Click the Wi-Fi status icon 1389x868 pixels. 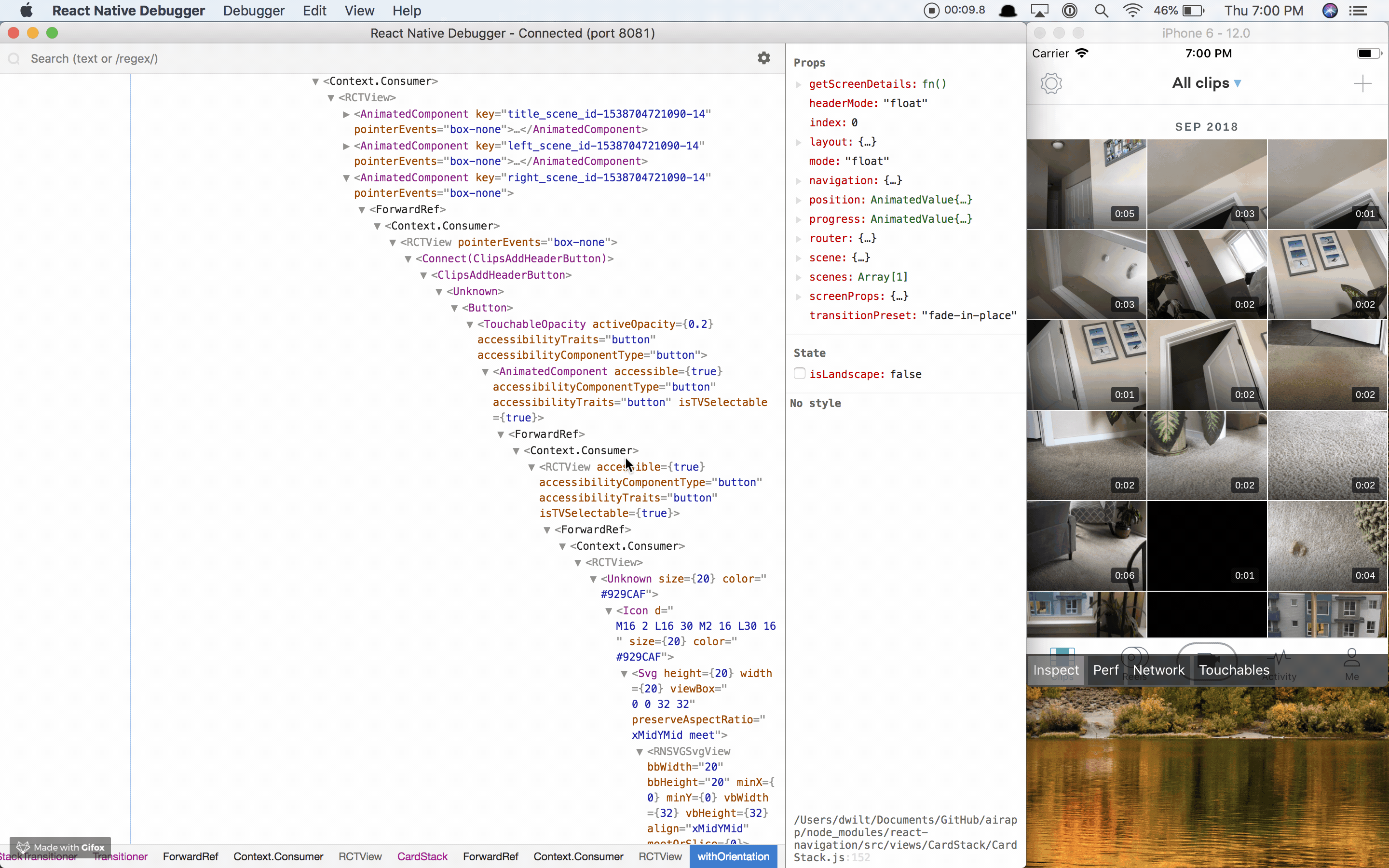point(1131,10)
